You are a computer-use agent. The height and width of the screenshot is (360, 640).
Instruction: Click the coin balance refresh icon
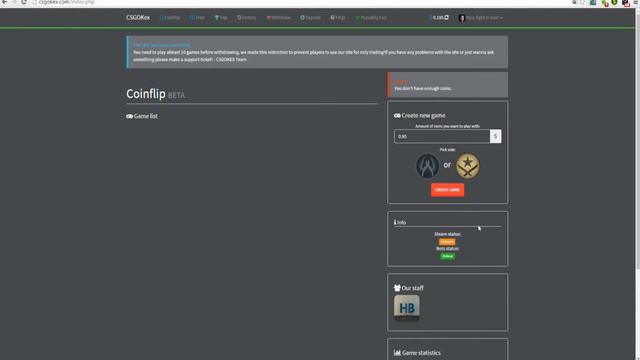(x=447, y=18)
